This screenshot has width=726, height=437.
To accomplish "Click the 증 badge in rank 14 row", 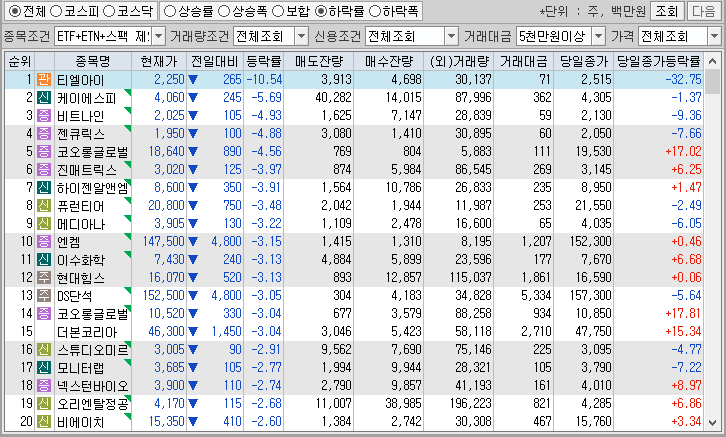I will (44, 313).
